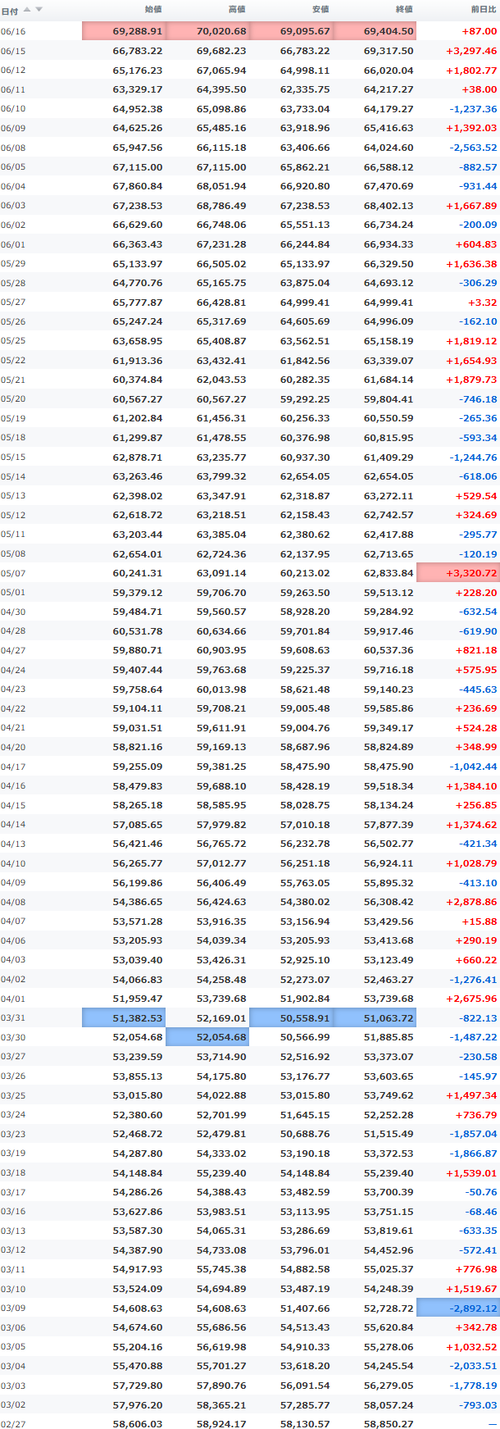Viewport: 500px width, 1429px height.
Task: Sort dates ascending with the up arrow
Action: pos(27,9)
